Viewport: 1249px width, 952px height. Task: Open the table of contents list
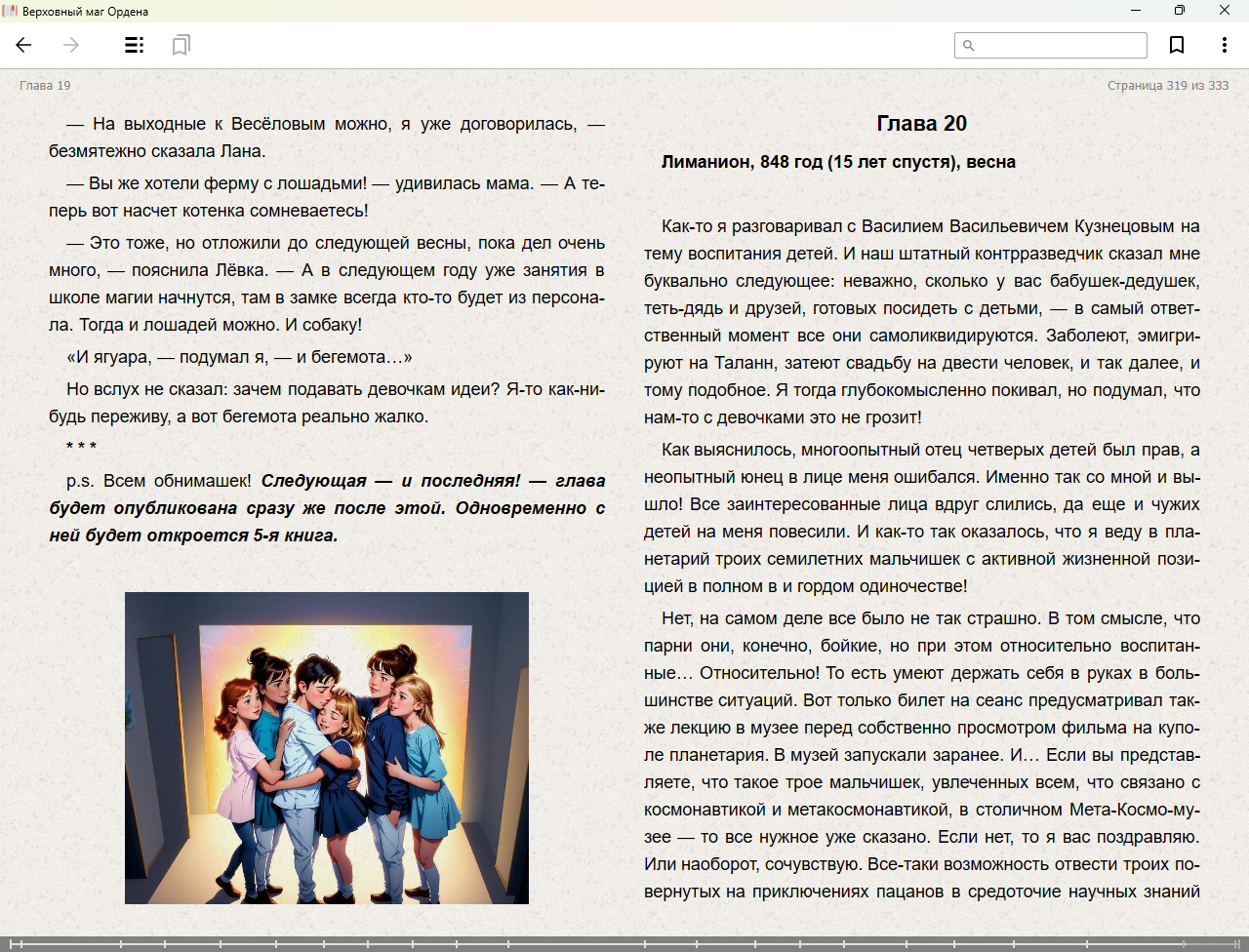[135, 45]
